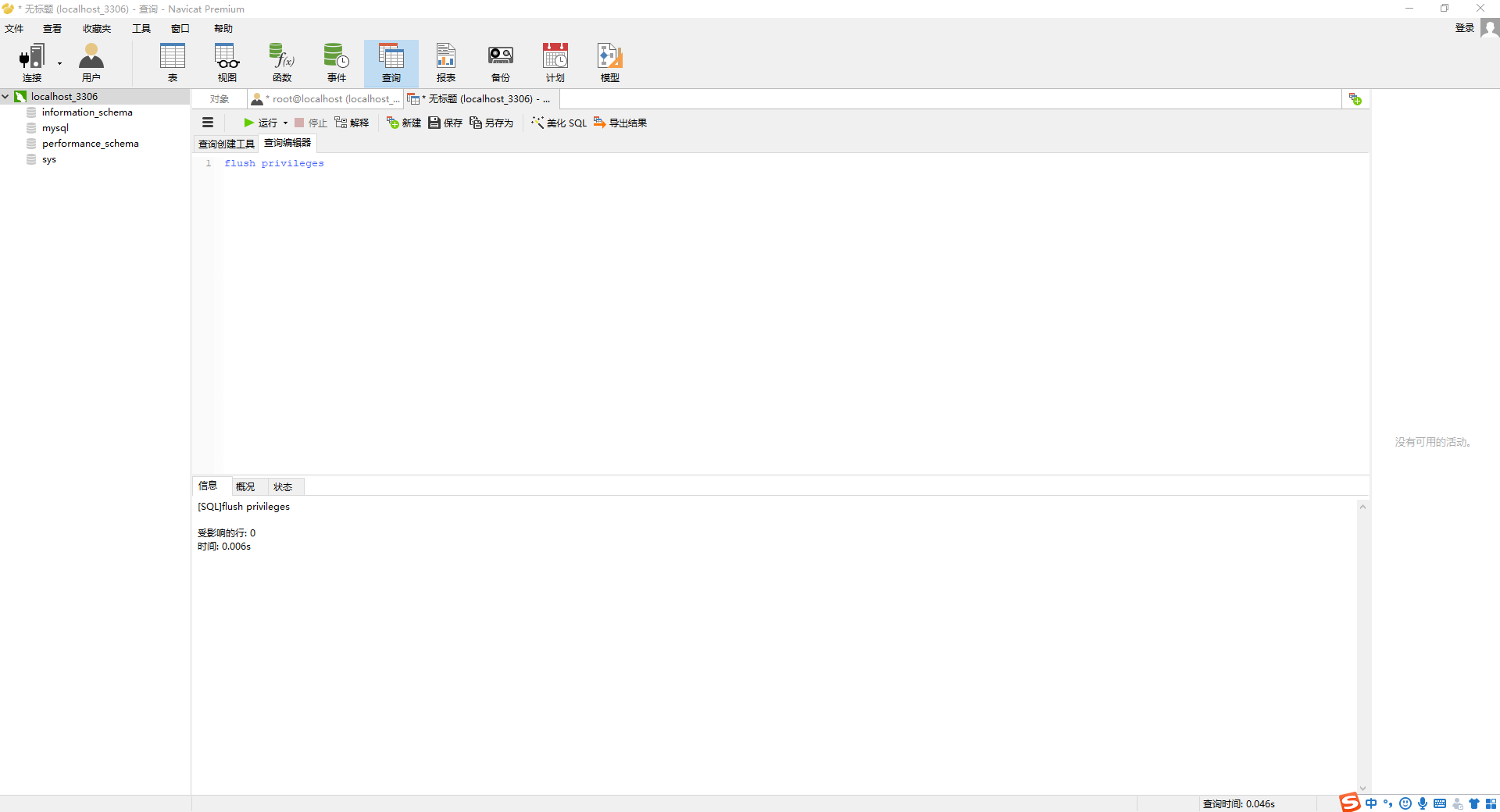This screenshot has width=1500, height=812.
Task: Click the 美化 SQL beautify icon
Action: click(x=537, y=123)
